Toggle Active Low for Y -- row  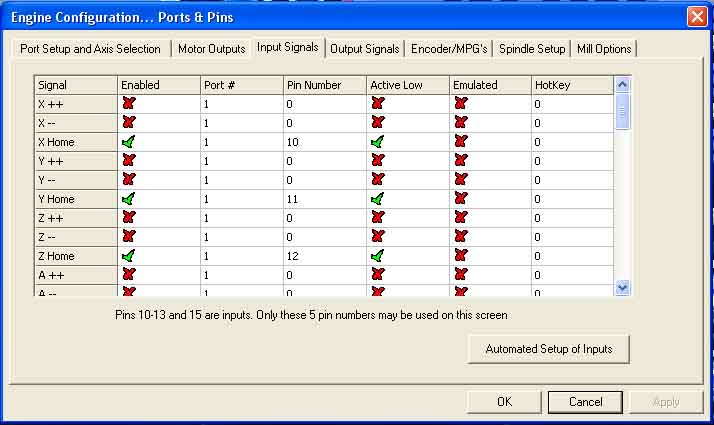point(378,179)
